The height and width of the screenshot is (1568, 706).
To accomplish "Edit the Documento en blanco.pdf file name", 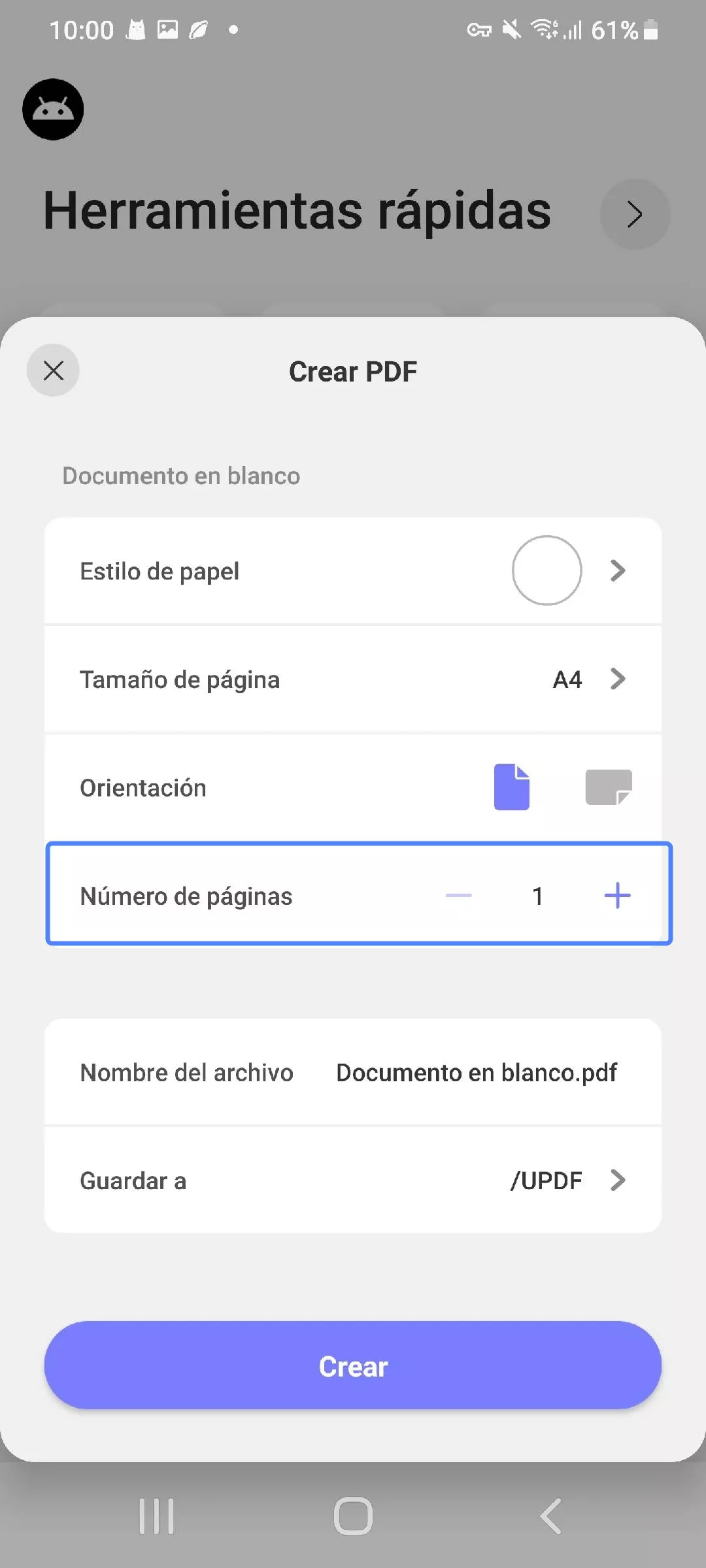I will tap(476, 1073).
